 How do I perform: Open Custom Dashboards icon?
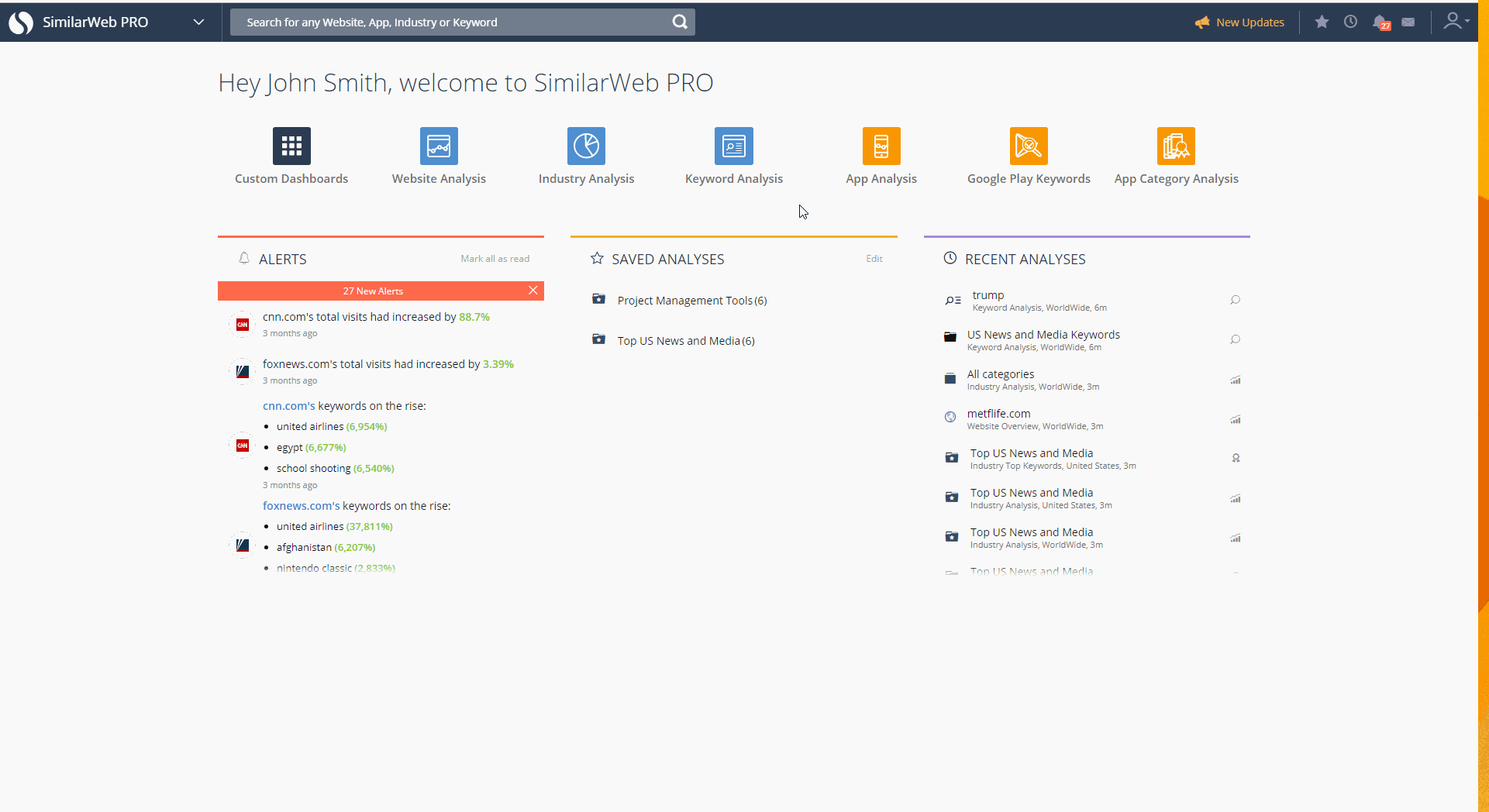(x=291, y=146)
